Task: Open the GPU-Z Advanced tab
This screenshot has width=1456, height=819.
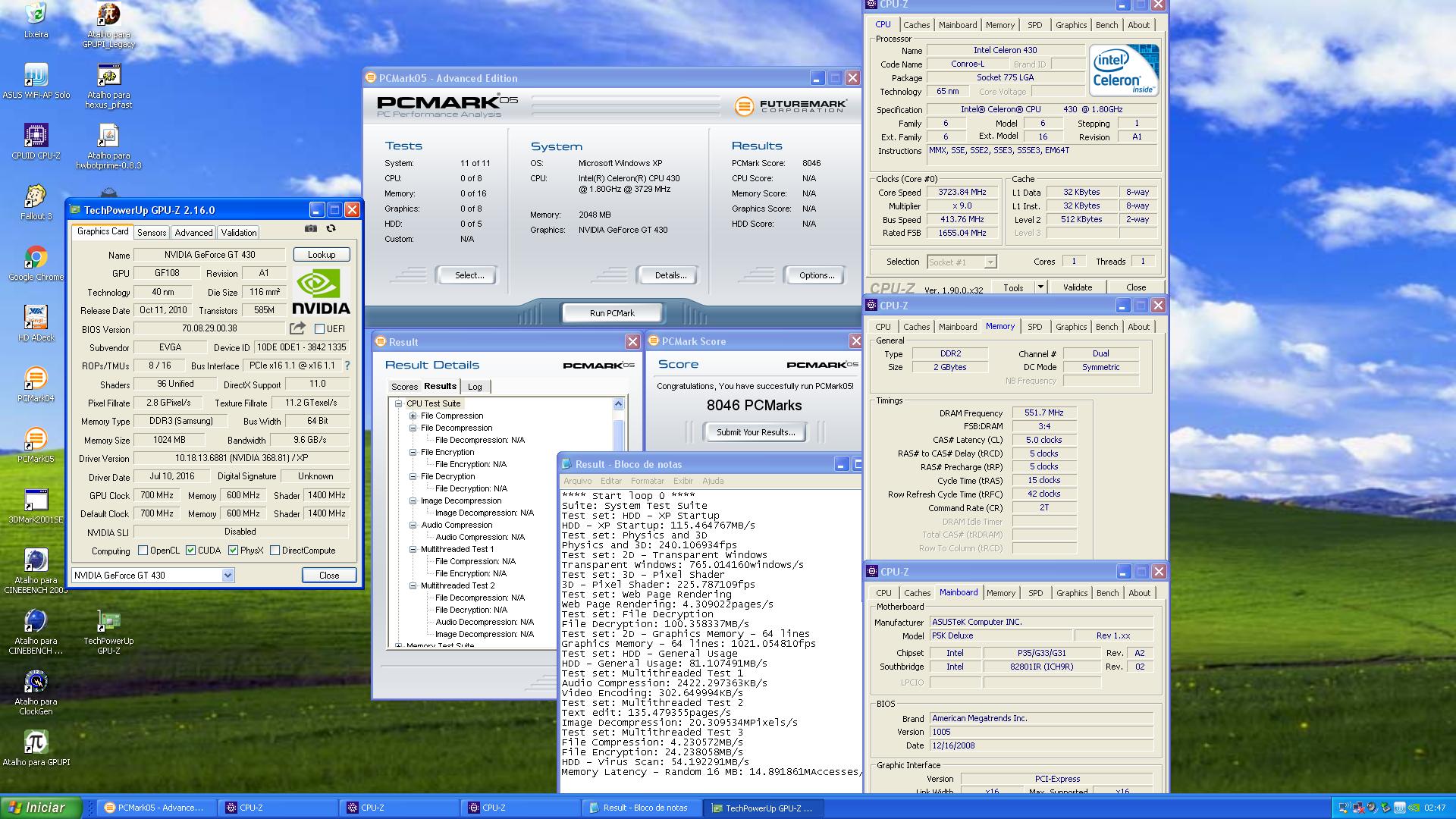Action: tap(193, 233)
